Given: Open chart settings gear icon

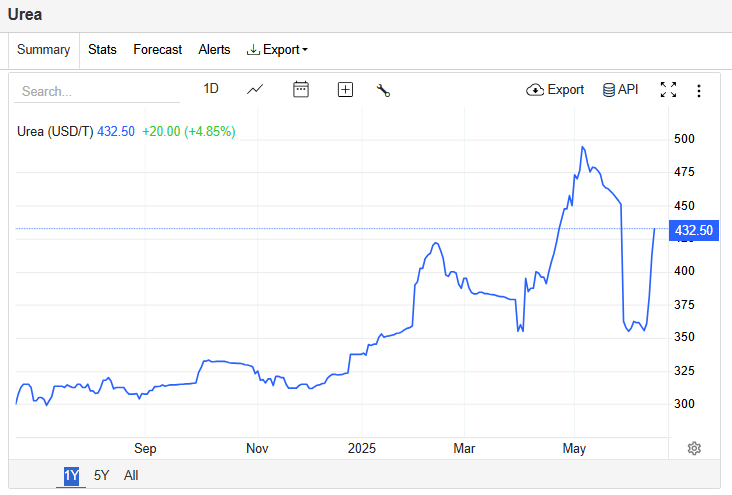Looking at the screenshot, I should [x=694, y=448].
